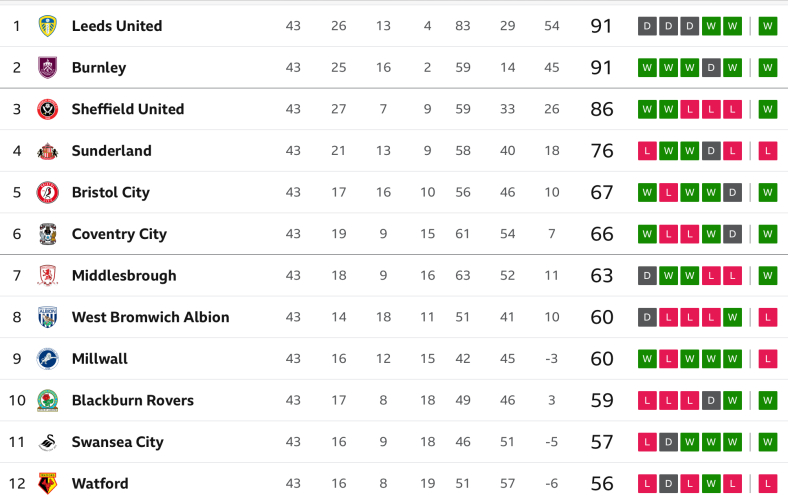788x500 pixels.
Task: Open the Blackburn Rovers team link
Action: pos(133,401)
